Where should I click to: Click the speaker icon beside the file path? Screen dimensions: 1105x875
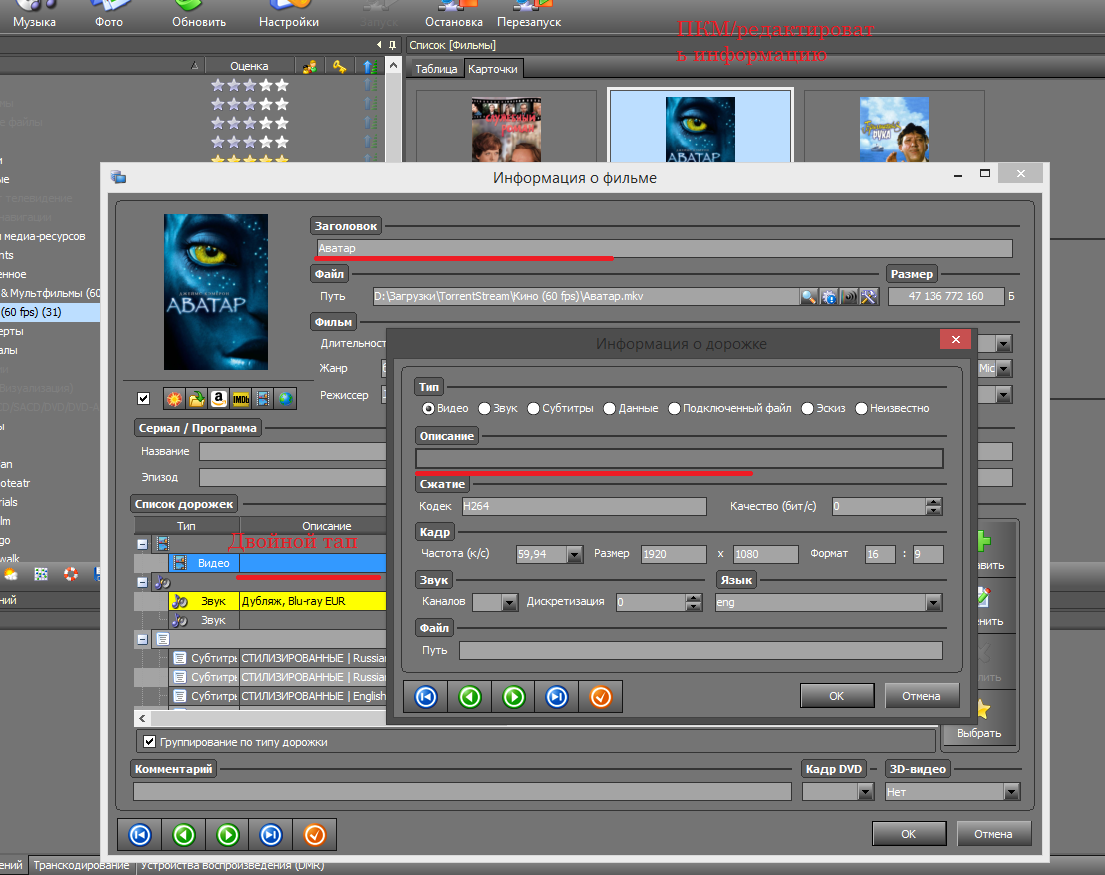click(x=849, y=297)
